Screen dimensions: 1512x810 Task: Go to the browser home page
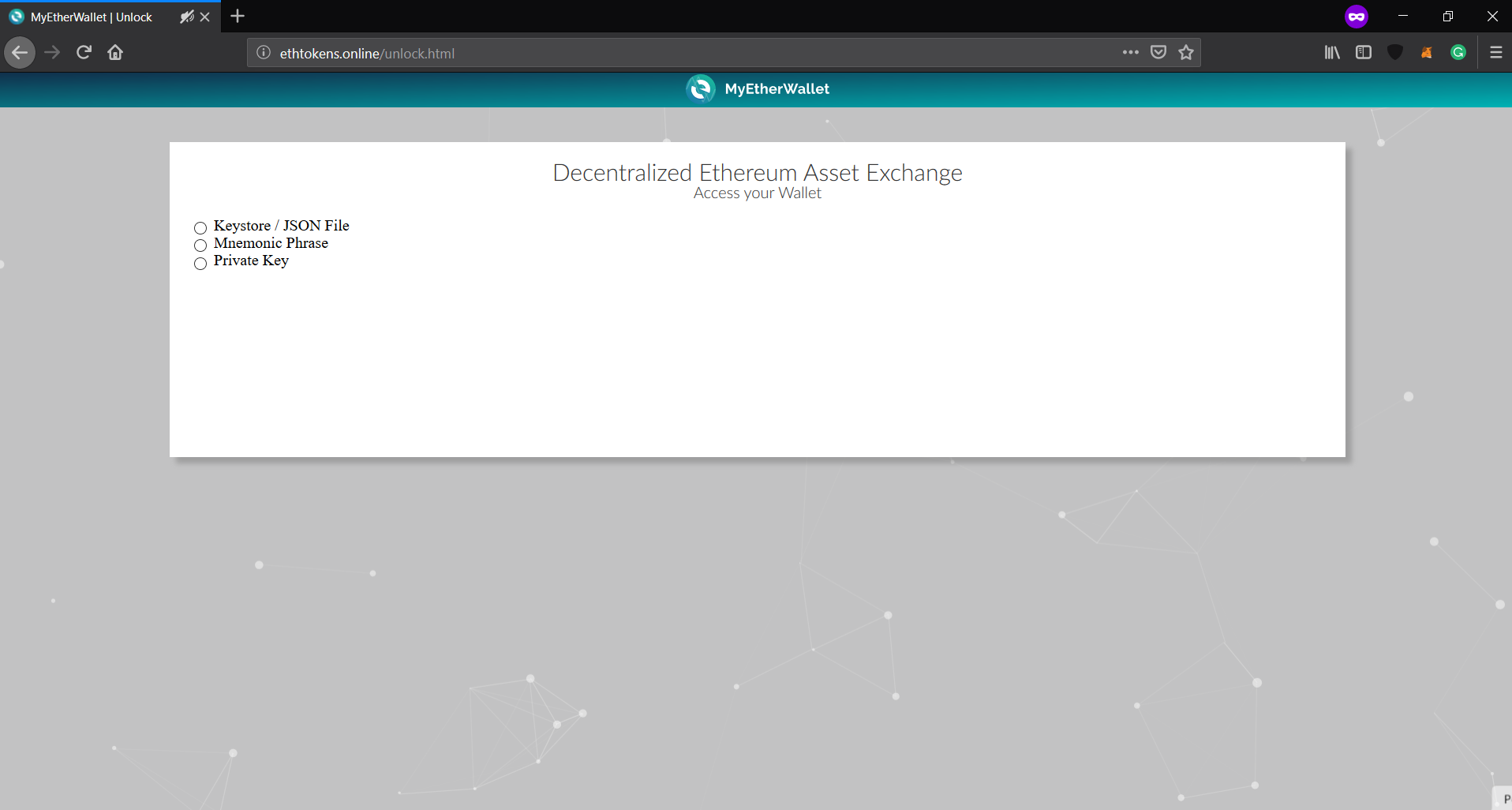[x=115, y=52]
